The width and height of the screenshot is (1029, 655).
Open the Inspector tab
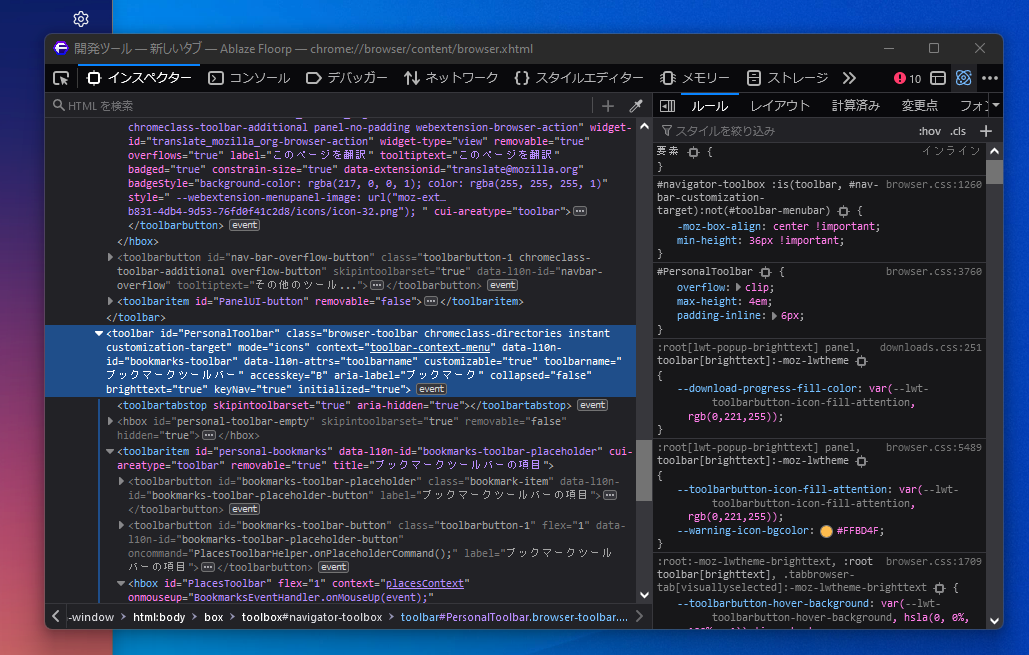(x=139, y=78)
